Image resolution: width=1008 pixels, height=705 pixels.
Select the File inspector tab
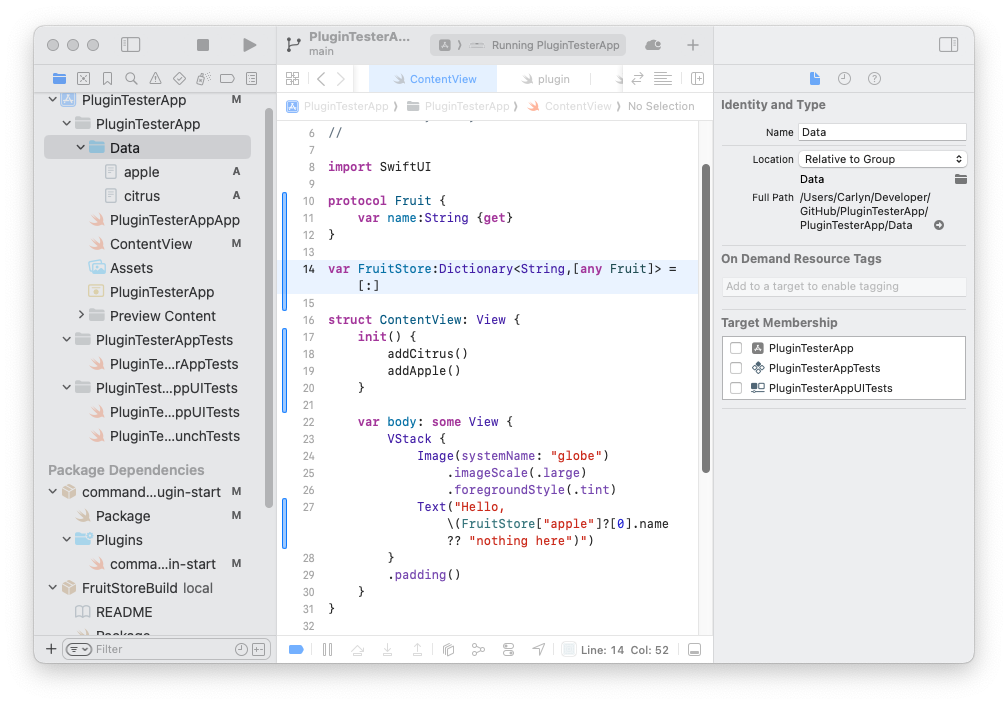click(x=814, y=78)
